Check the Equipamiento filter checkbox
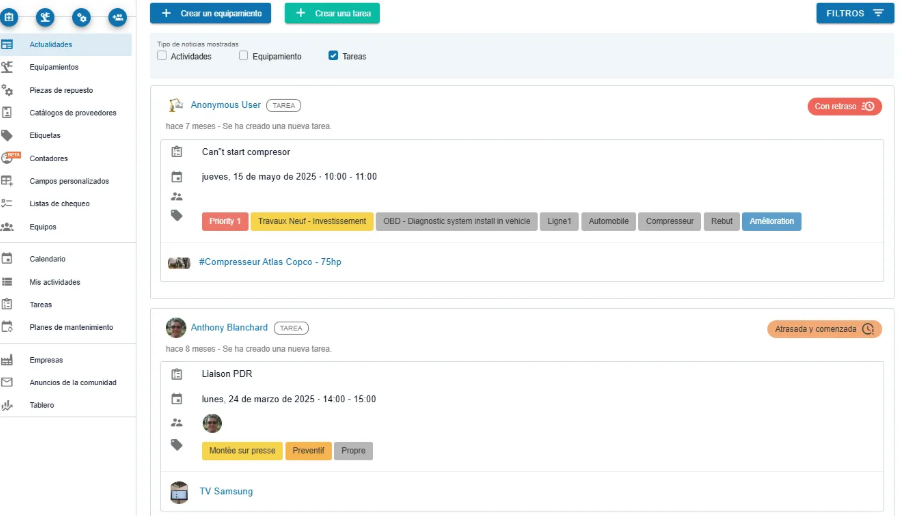Viewport: 901px width, 516px height. (x=244, y=56)
